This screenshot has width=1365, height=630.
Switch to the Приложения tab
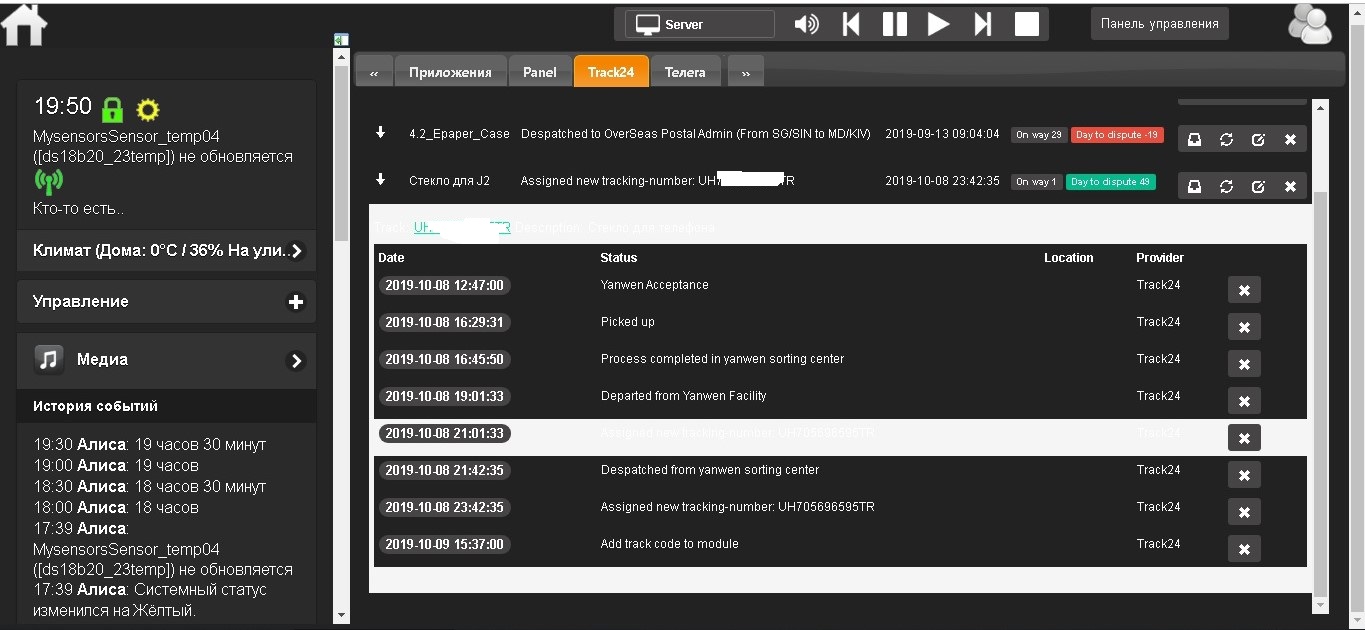[x=450, y=72]
